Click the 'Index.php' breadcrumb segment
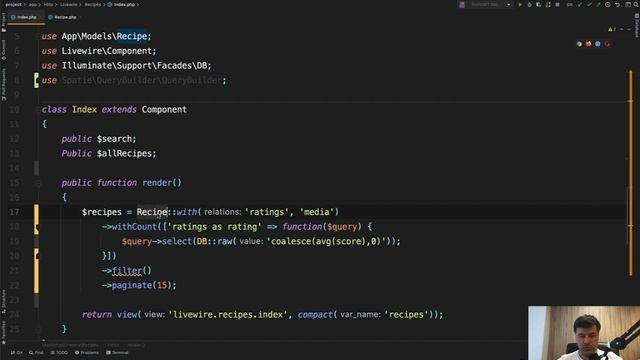The width and height of the screenshot is (640, 360). (121, 4)
